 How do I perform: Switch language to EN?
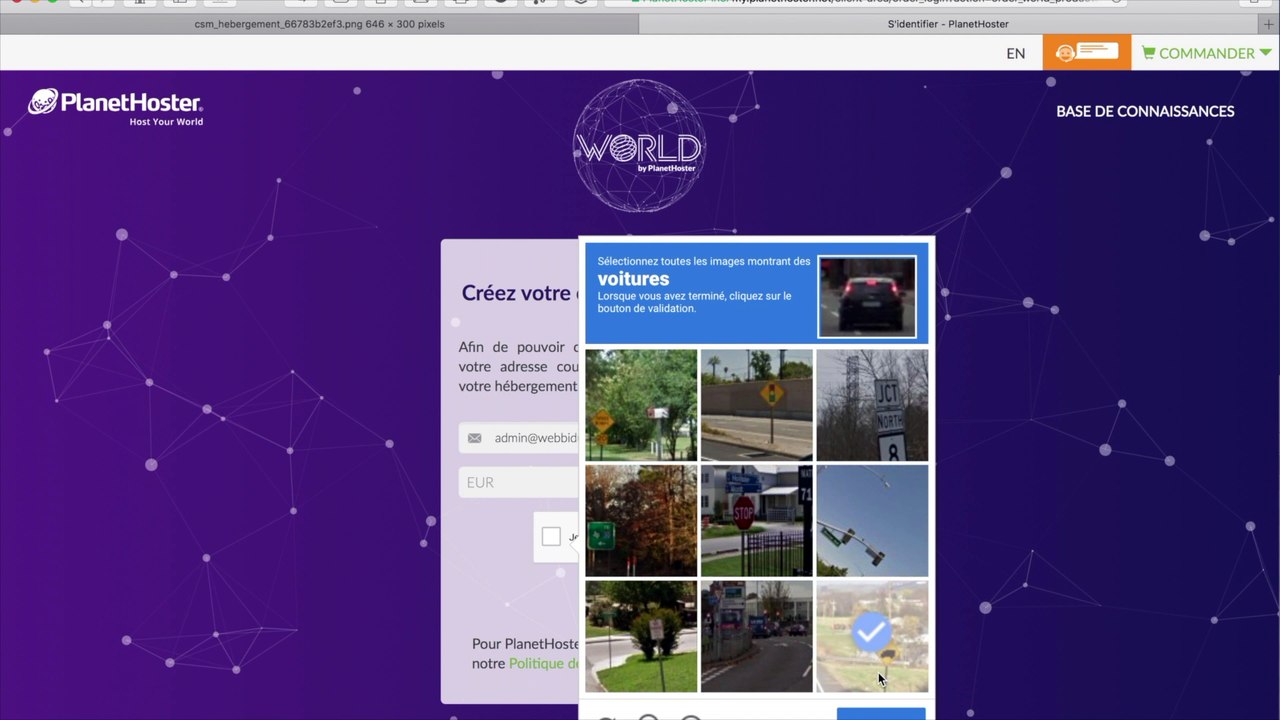[1016, 53]
